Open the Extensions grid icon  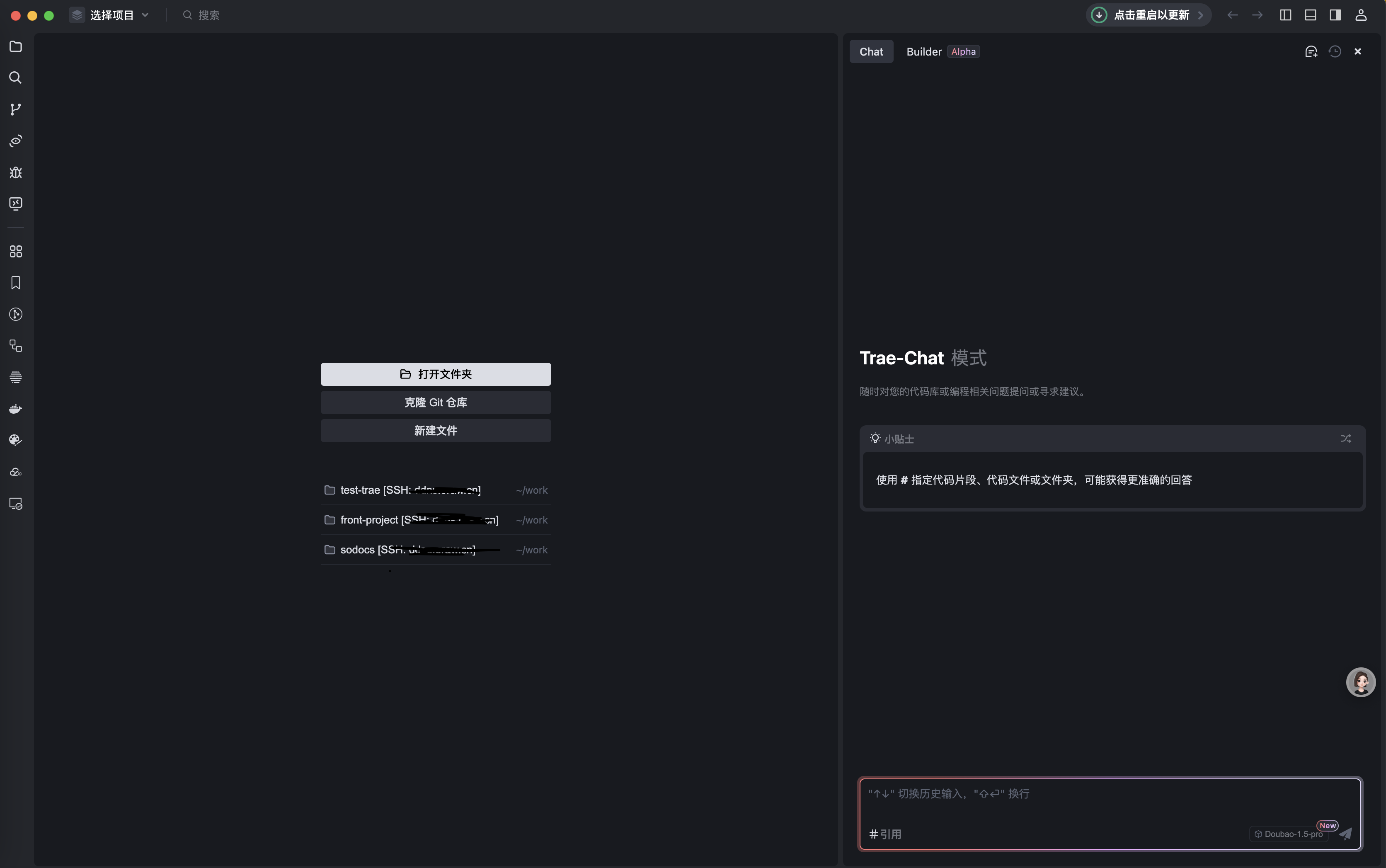pos(15,252)
